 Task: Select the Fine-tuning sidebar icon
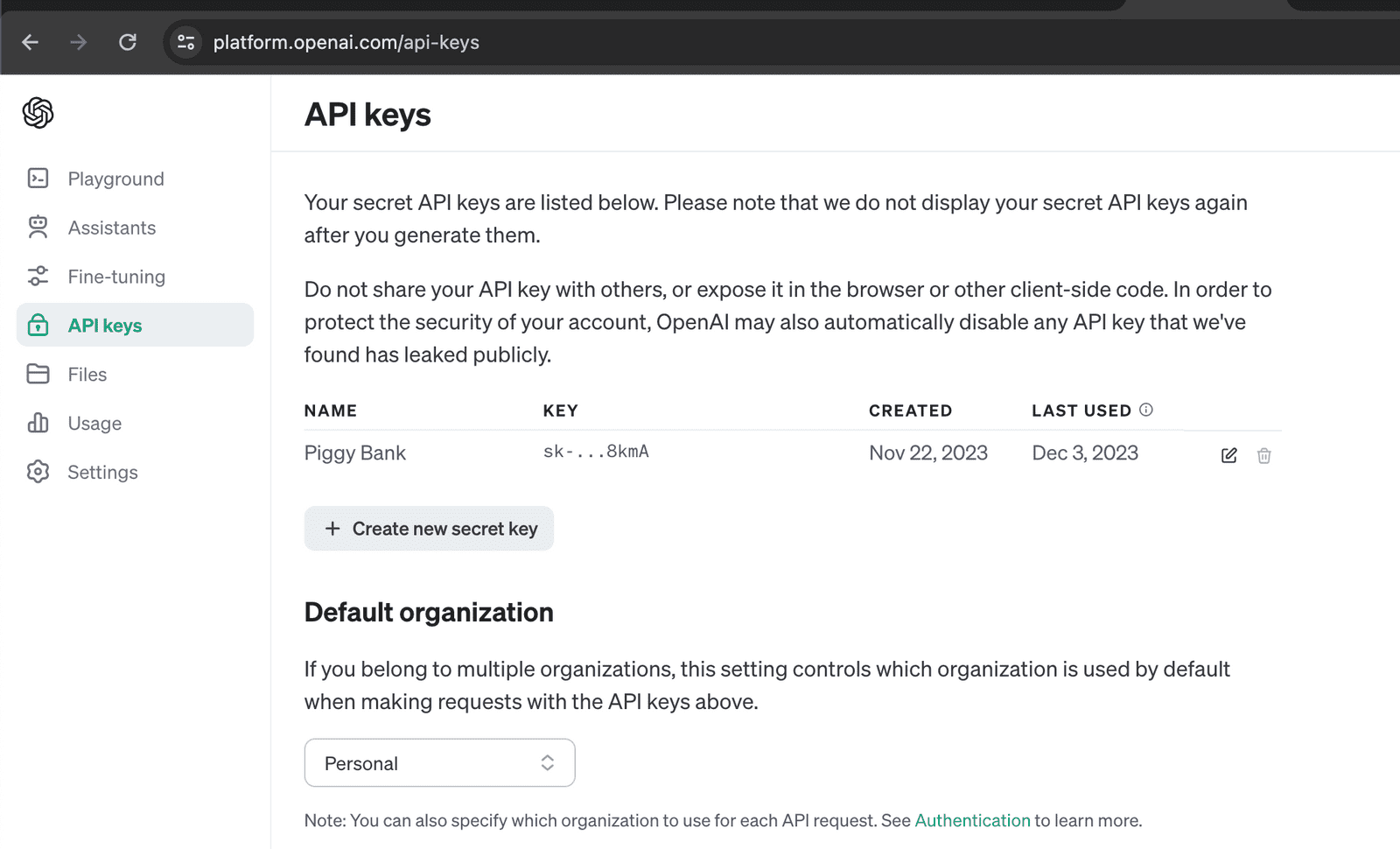pos(38,276)
